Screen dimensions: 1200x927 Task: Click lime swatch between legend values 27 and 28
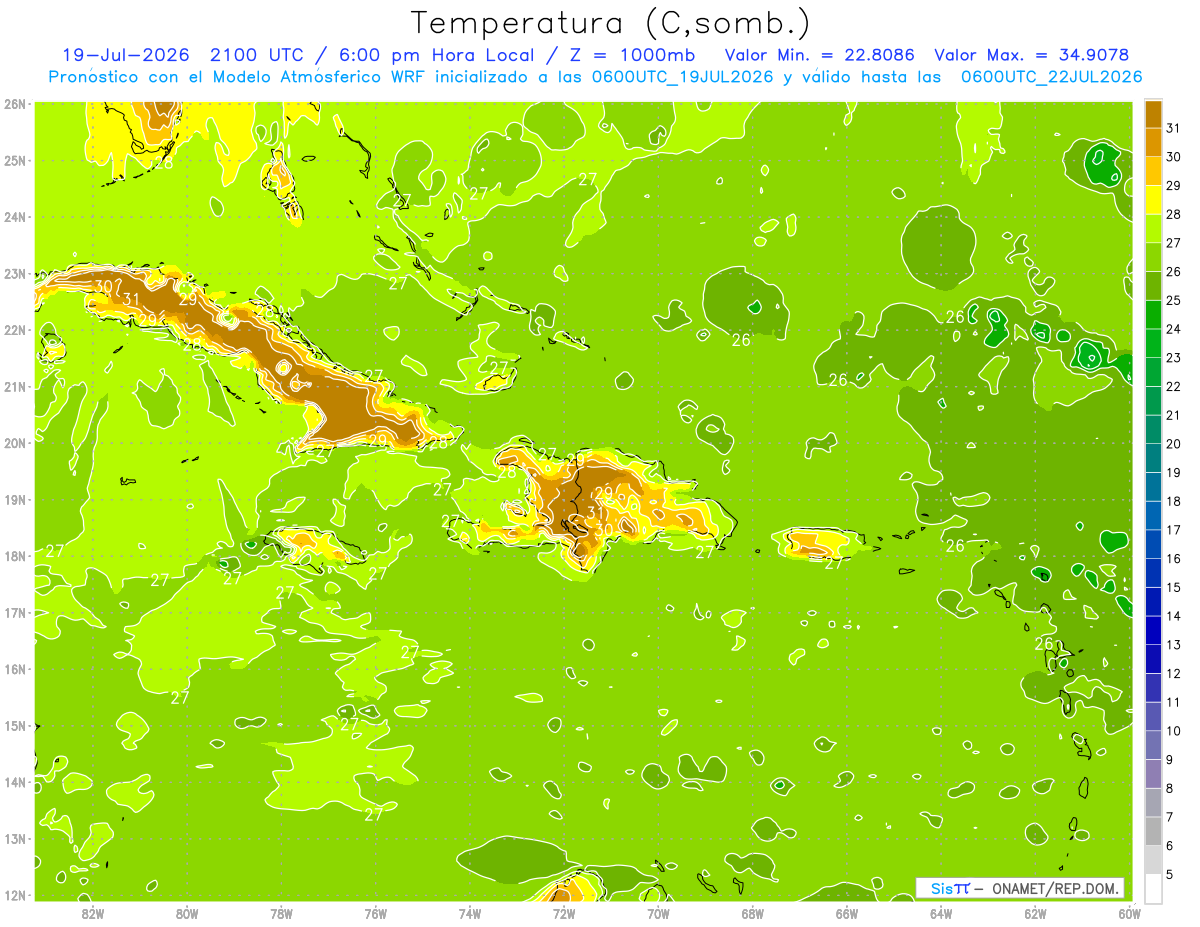pos(1153,228)
